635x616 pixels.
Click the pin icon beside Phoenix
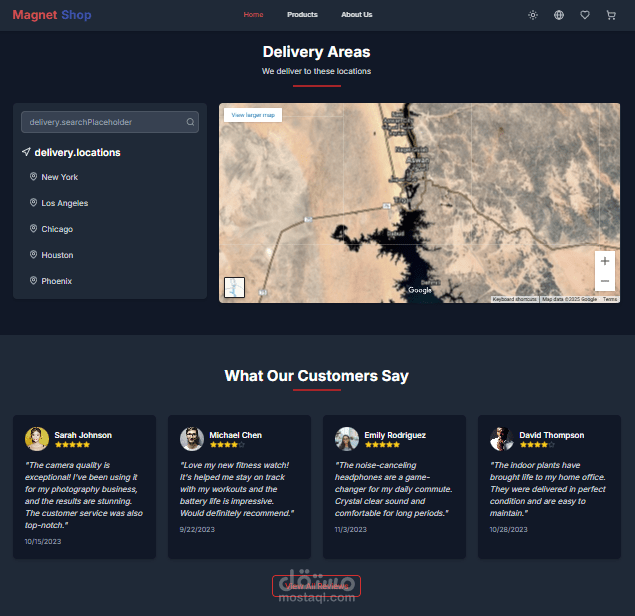pyautogui.click(x=33, y=280)
